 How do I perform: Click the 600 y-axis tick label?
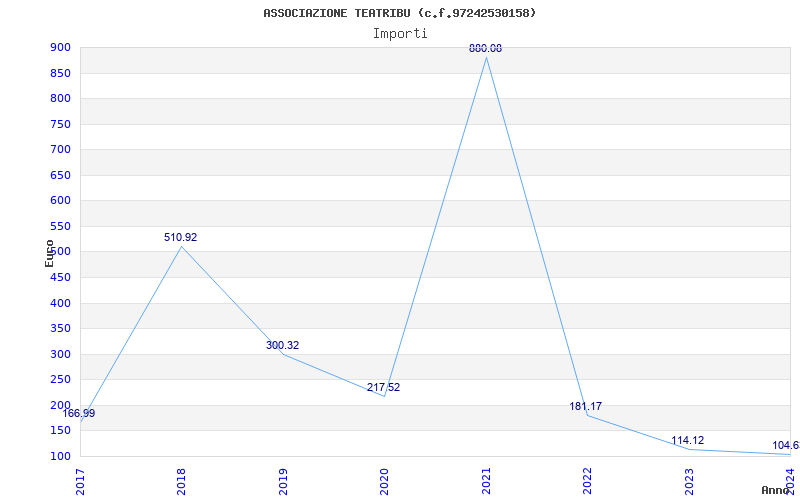pyautogui.click(x=60, y=201)
